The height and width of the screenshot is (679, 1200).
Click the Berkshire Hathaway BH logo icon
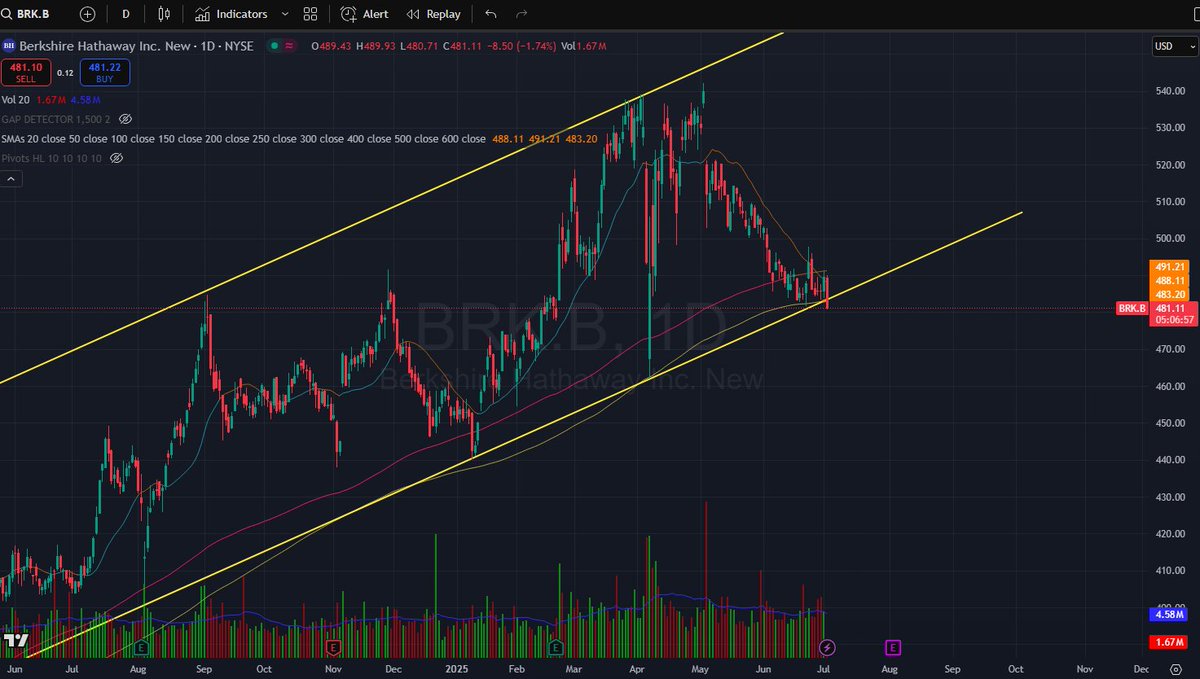(9, 45)
